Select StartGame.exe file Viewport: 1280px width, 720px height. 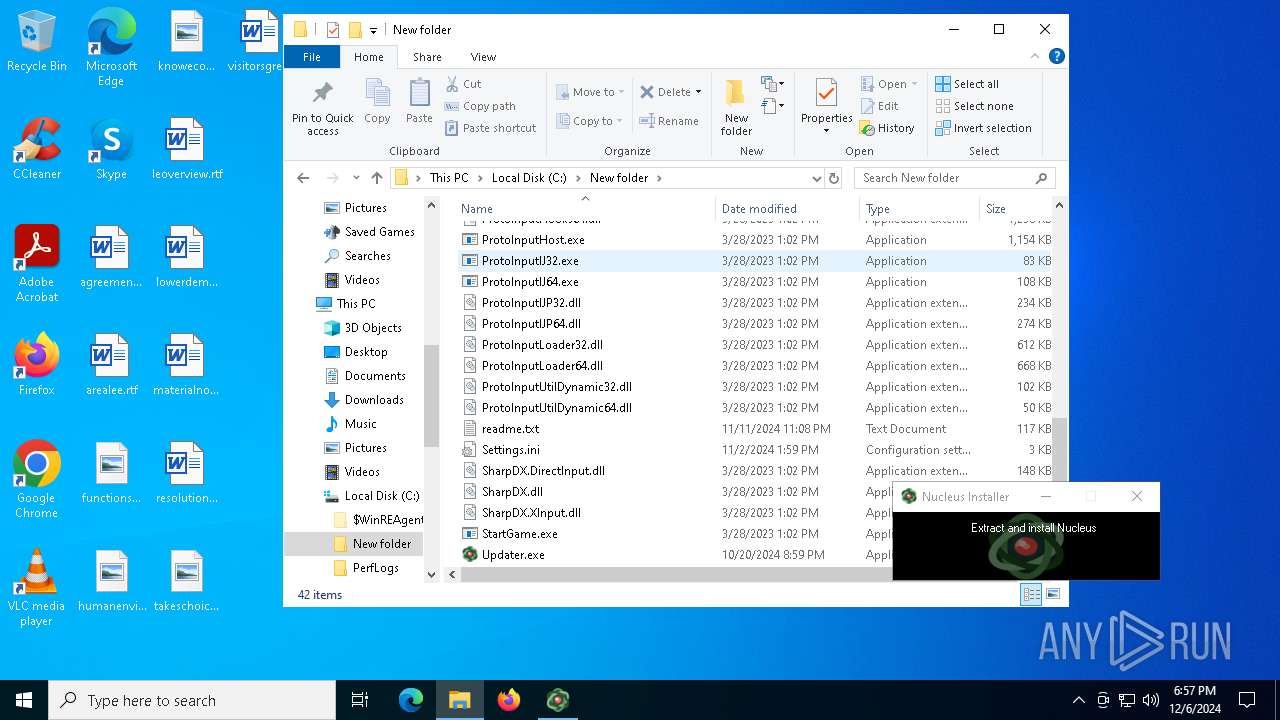[x=519, y=534]
